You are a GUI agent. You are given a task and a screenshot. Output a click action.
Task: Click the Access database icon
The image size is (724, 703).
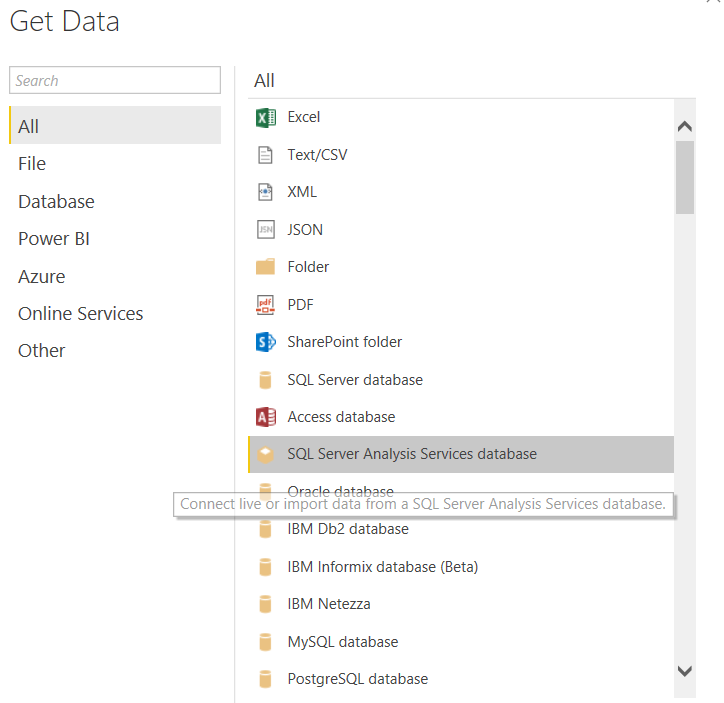click(265, 417)
